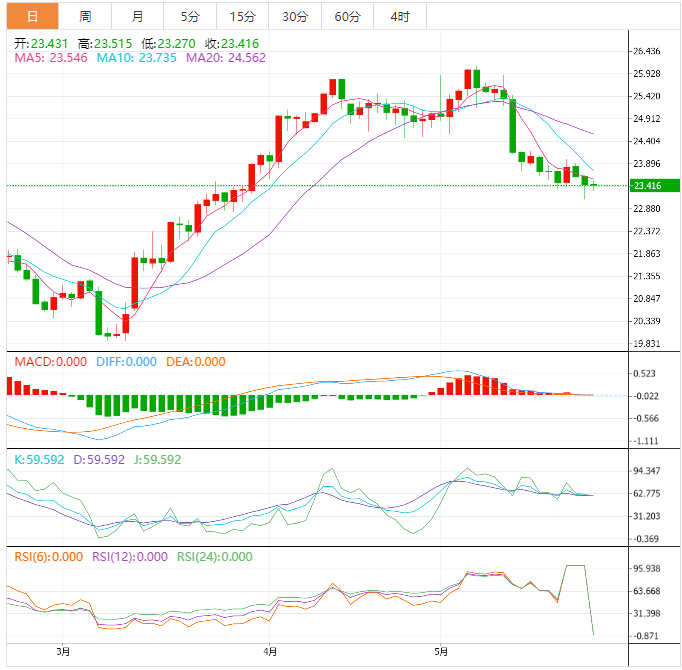Screen dimensions: 682x670
Task: Click the 19.831 price axis label
Action: tap(647, 344)
